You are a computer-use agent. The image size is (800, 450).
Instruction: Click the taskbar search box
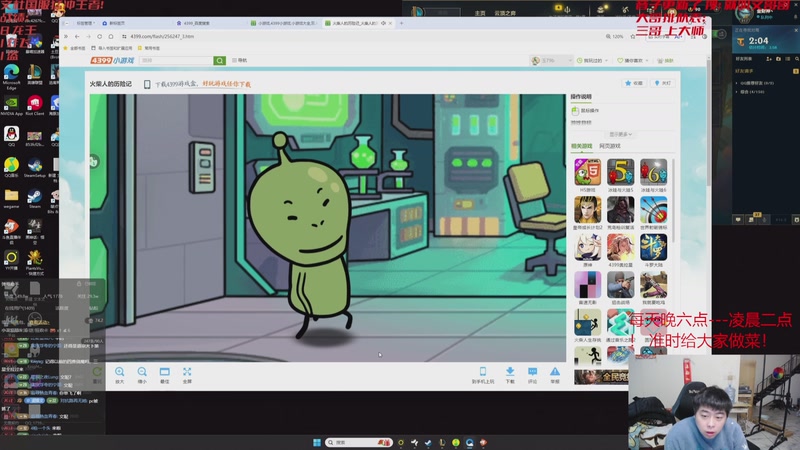point(359,442)
